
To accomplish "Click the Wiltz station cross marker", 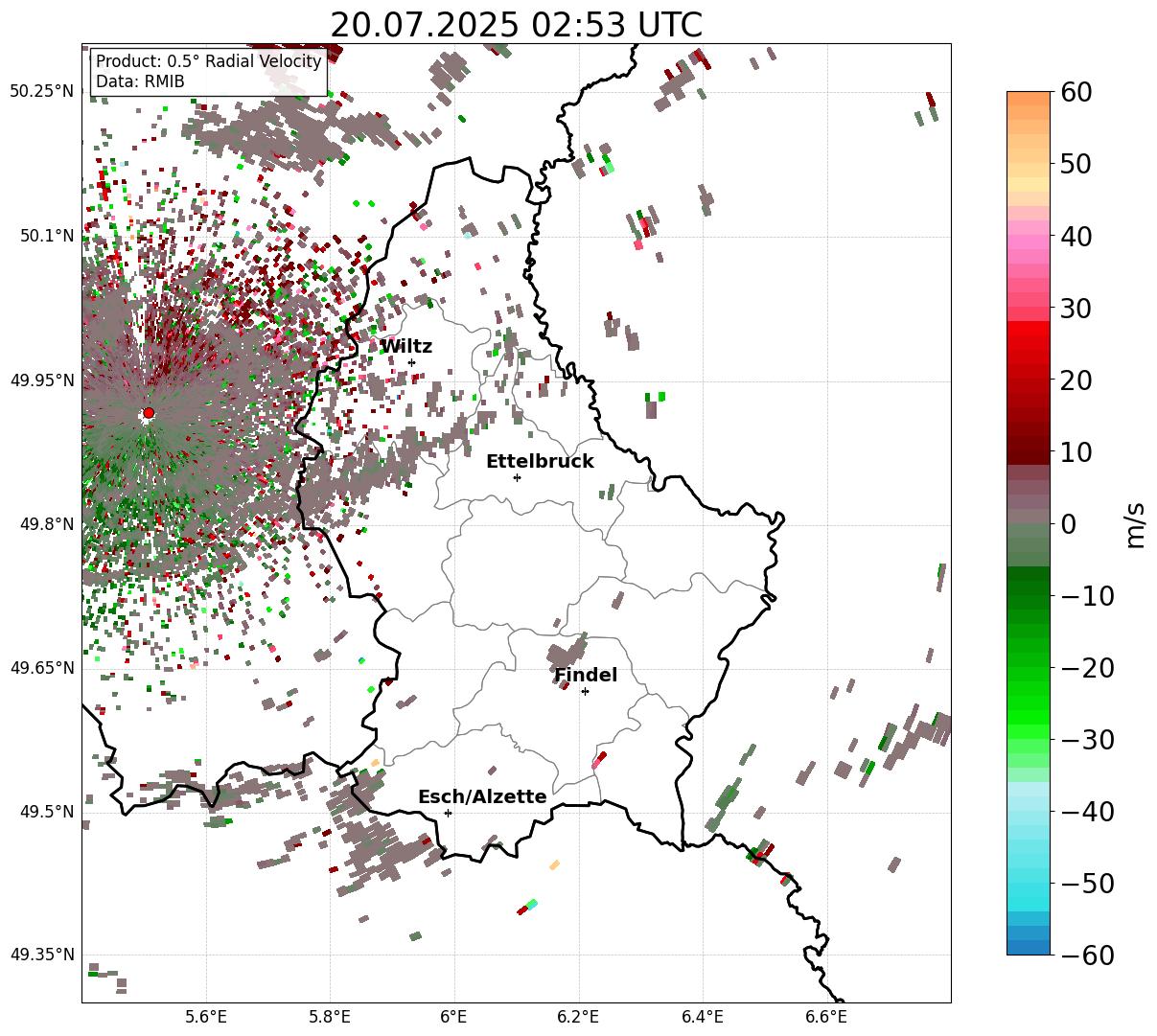I will coord(411,362).
